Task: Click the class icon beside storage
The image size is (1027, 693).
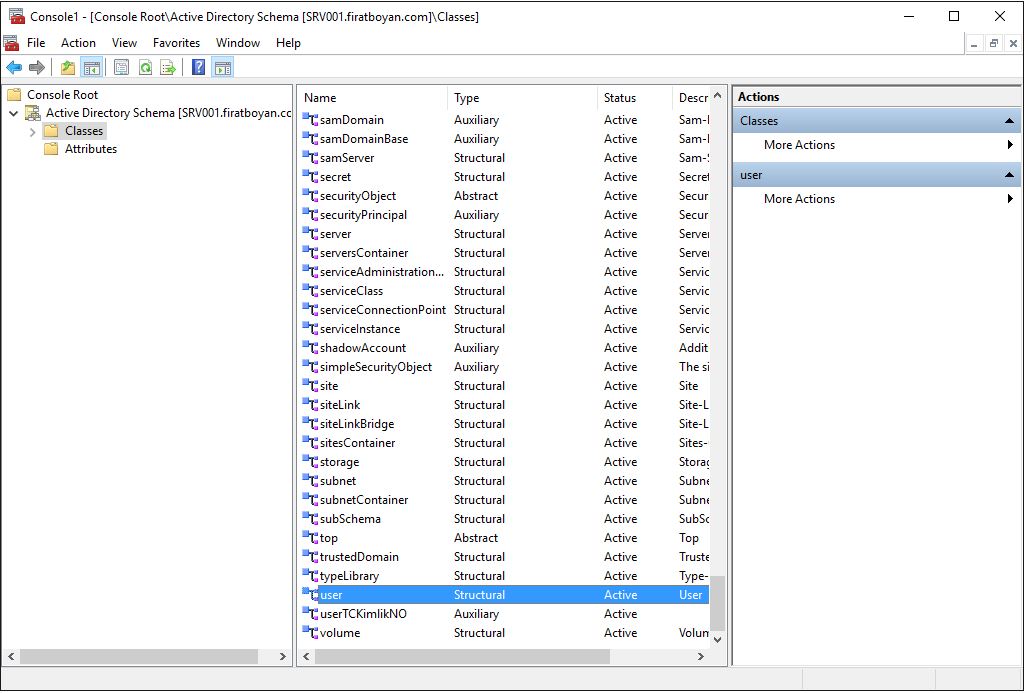Action: point(310,461)
